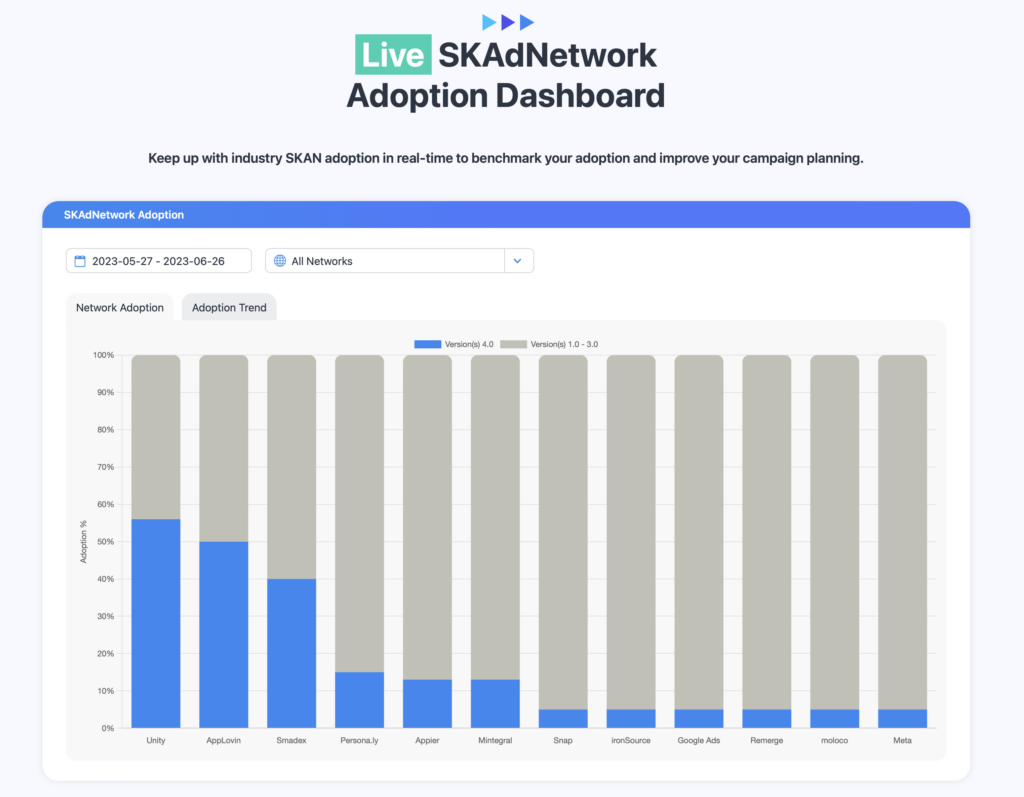Click the Smadex axis label
The width and height of the screenshot is (1024, 797).
pyautogui.click(x=292, y=740)
